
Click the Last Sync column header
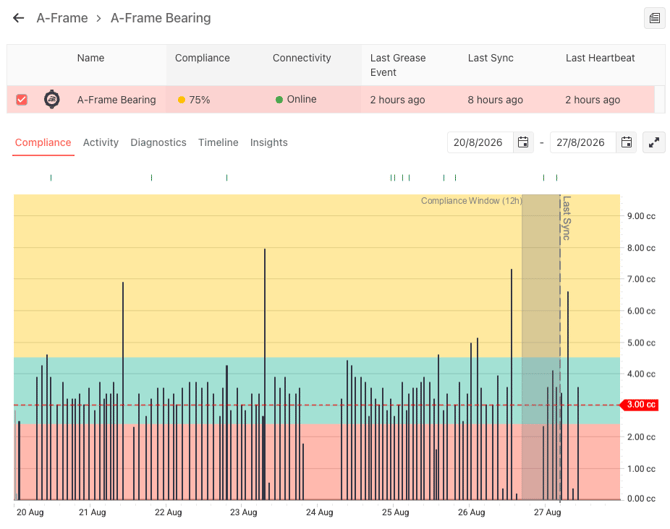pyautogui.click(x=491, y=58)
